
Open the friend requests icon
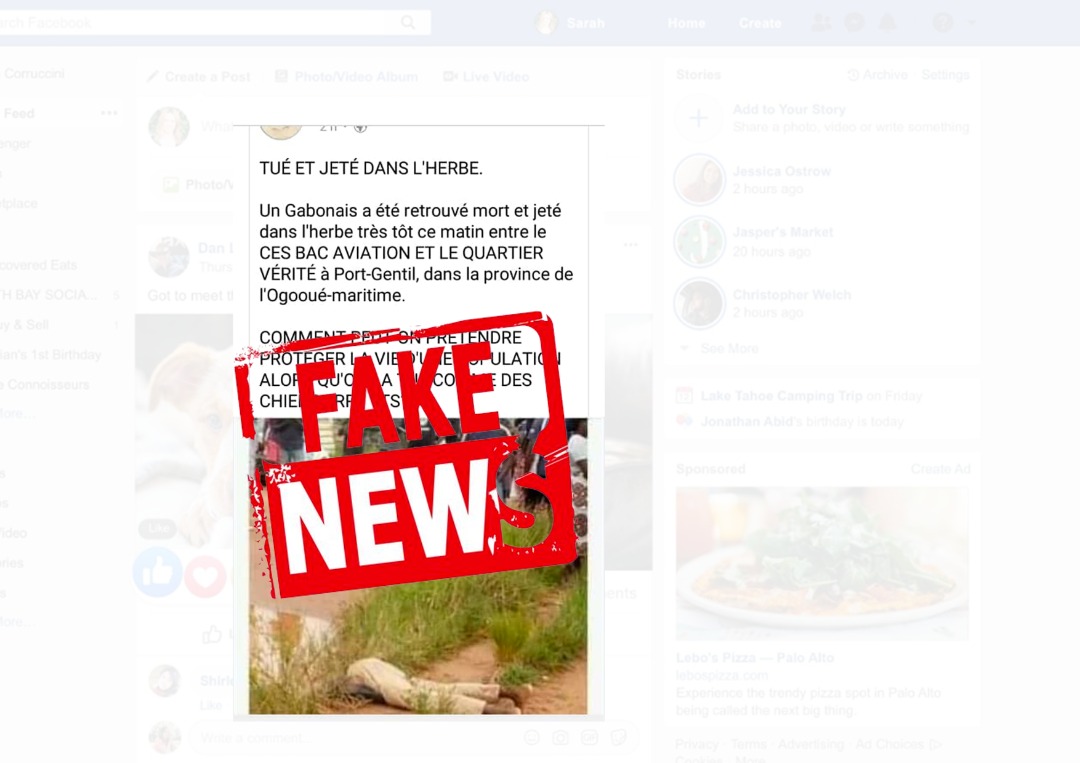[x=821, y=23]
